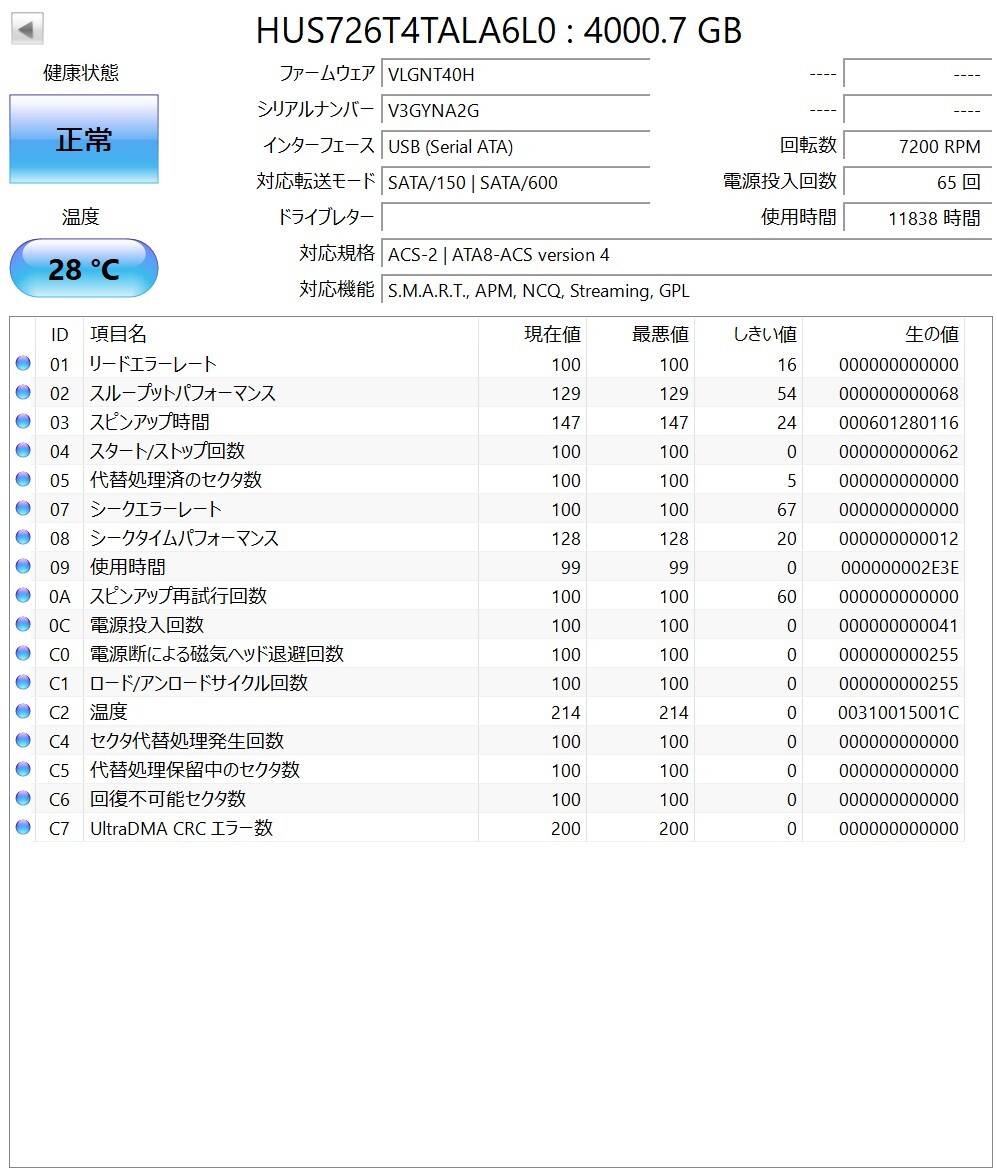Click the 28 °C temperature indicator

pos(83,268)
